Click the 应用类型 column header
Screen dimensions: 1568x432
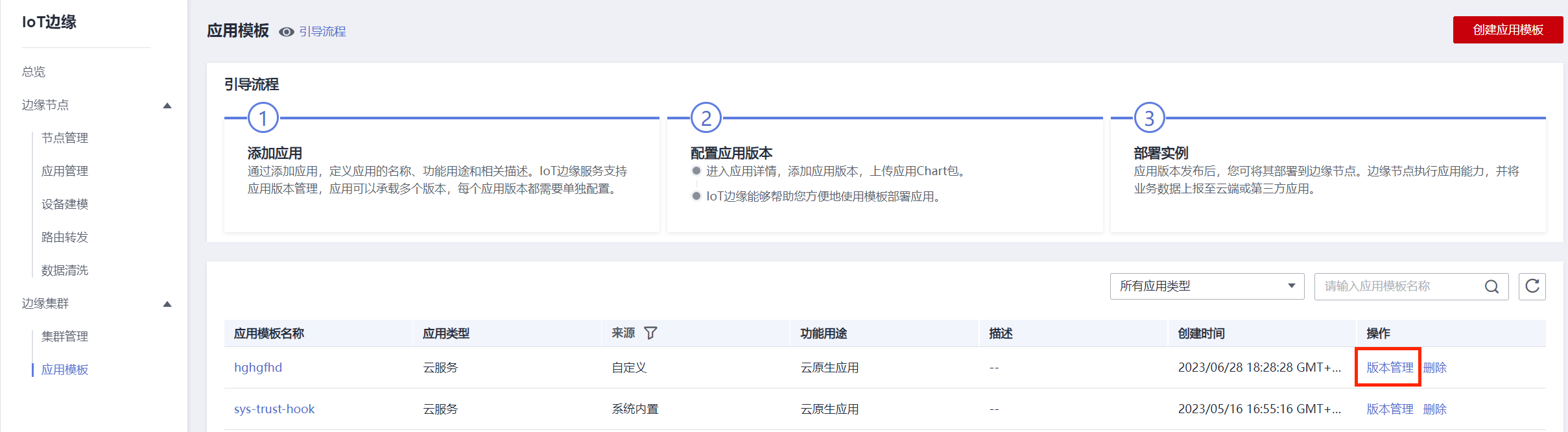coord(446,333)
